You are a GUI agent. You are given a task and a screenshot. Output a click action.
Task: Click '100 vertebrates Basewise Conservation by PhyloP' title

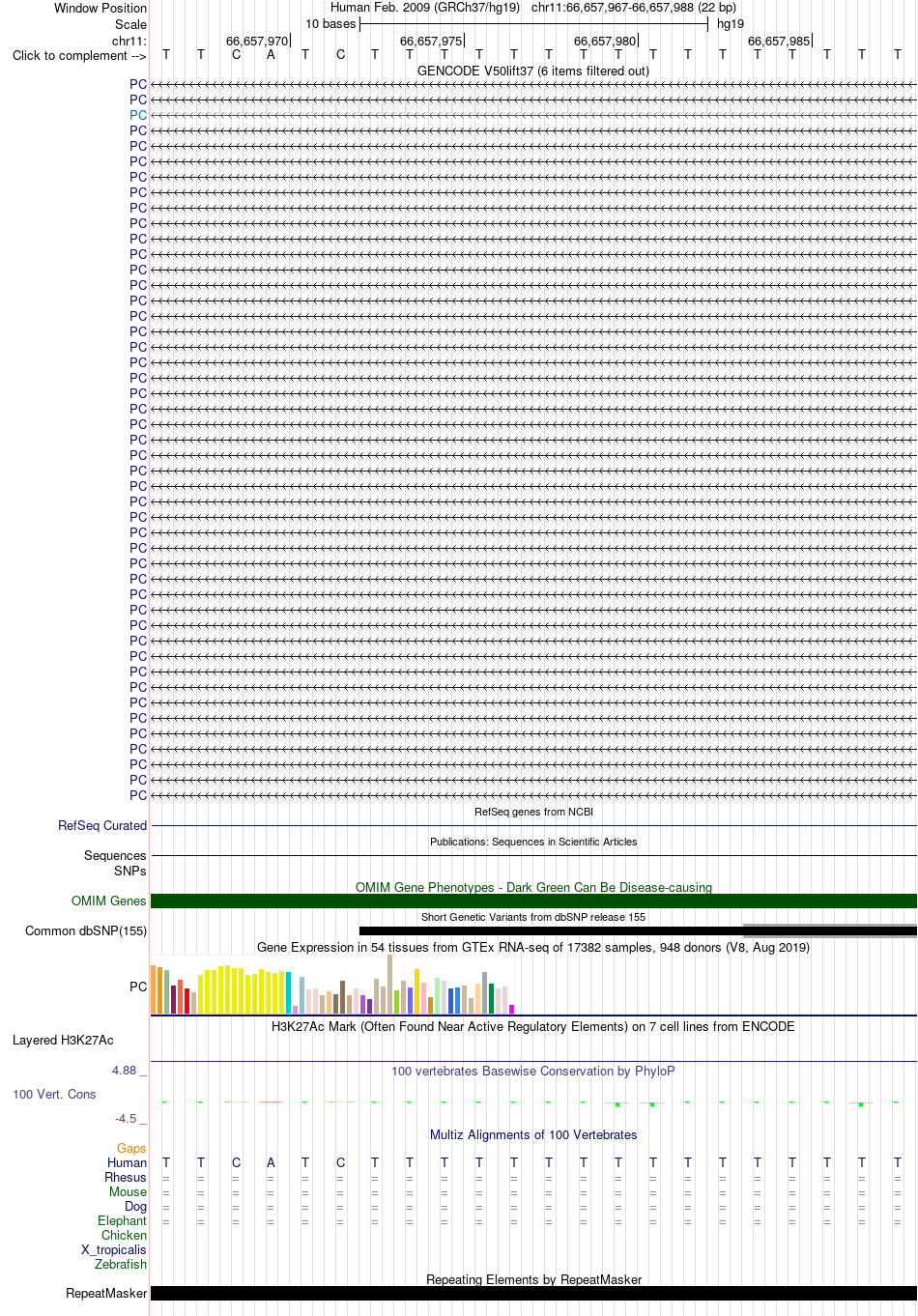click(533, 1071)
